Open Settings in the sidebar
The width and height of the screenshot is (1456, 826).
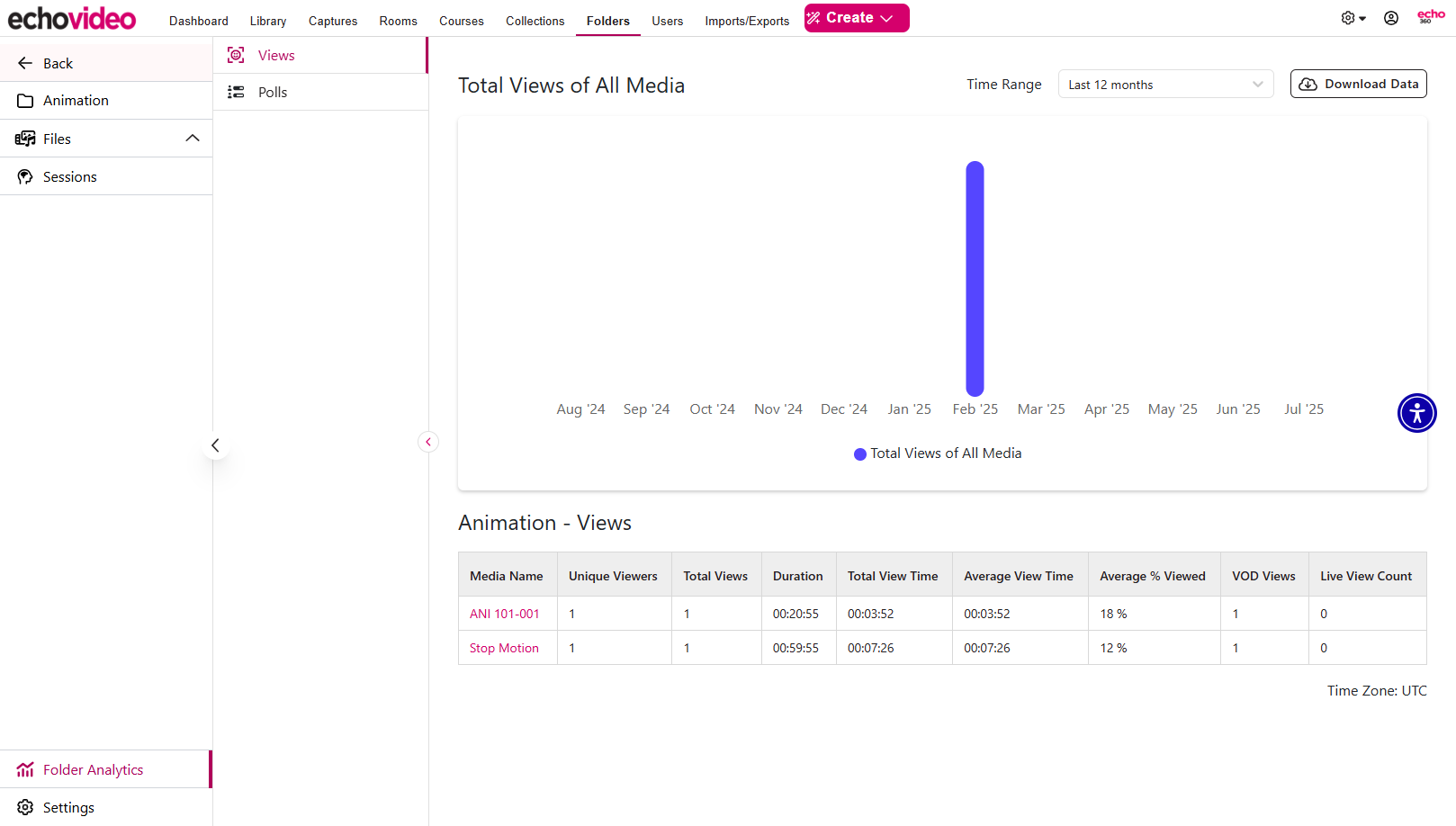[x=106, y=807]
